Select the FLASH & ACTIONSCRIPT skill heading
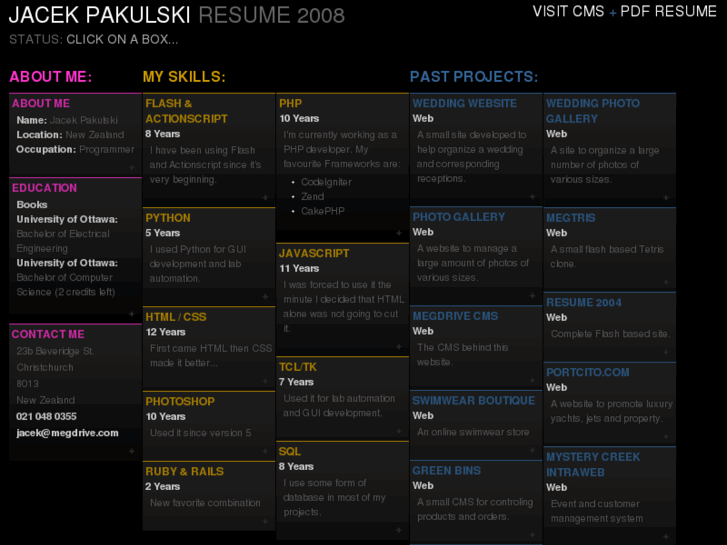 point(186,111)
